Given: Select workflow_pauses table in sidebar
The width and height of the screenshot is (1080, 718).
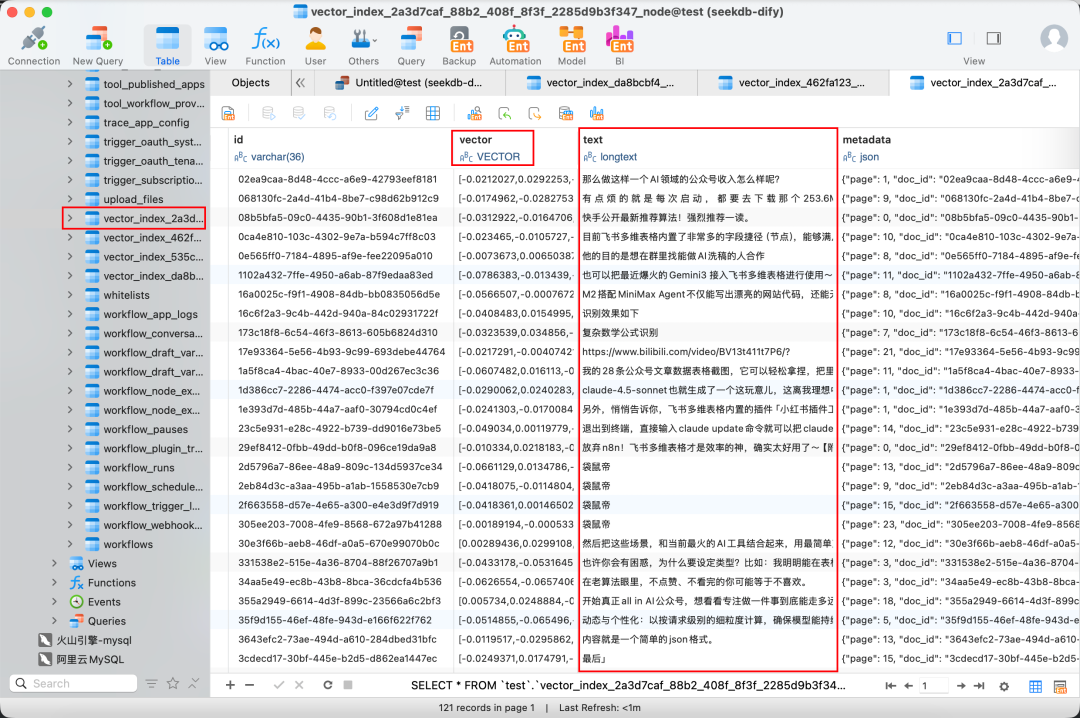Looking at the screenshot, I should [x=136, y=429].
